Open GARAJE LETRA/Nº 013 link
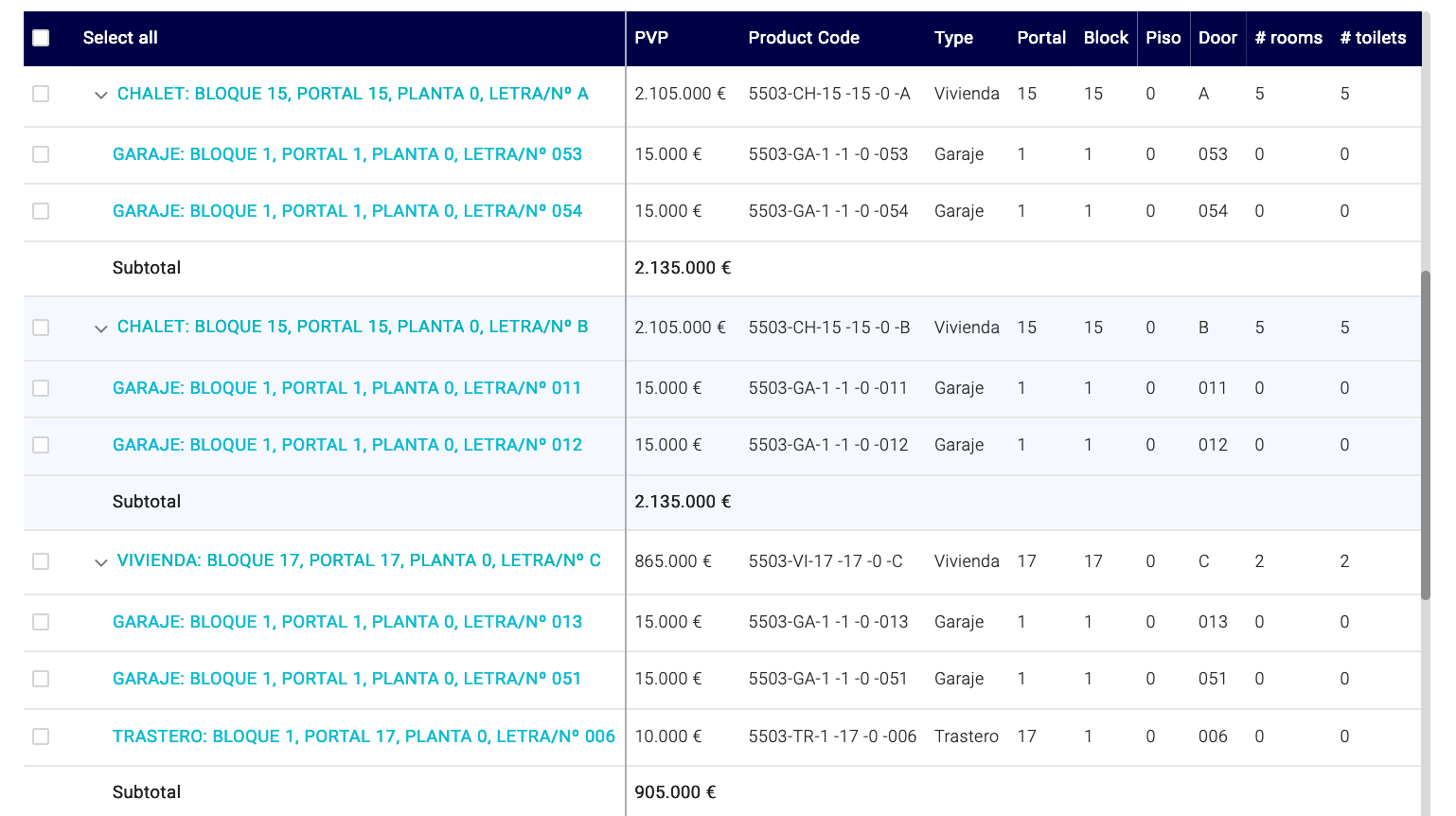Image resolution: width=1456 pixels, height=816 pixels. click(347, 622)
